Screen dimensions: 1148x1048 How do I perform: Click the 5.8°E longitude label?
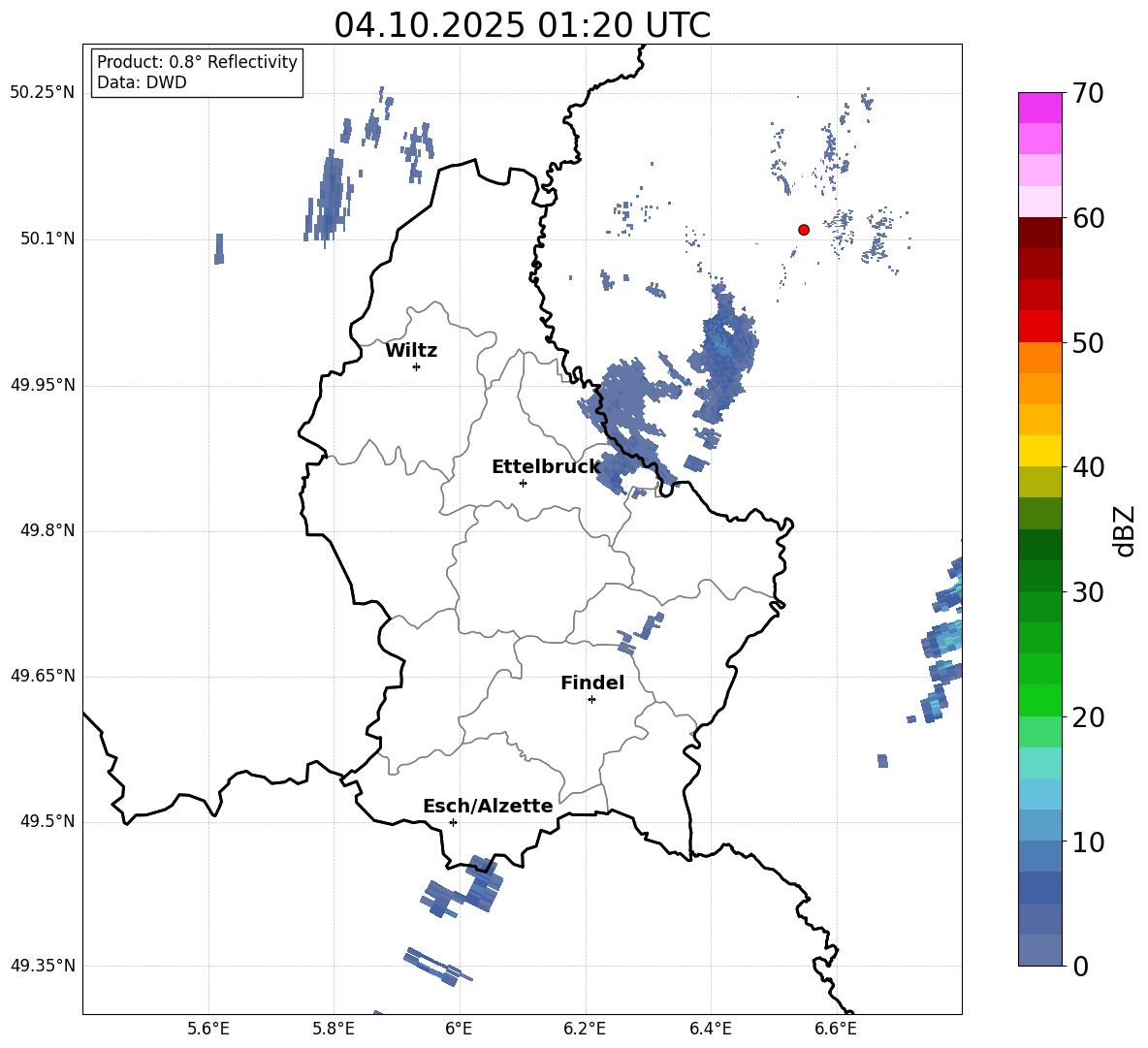click(334, 1030)
